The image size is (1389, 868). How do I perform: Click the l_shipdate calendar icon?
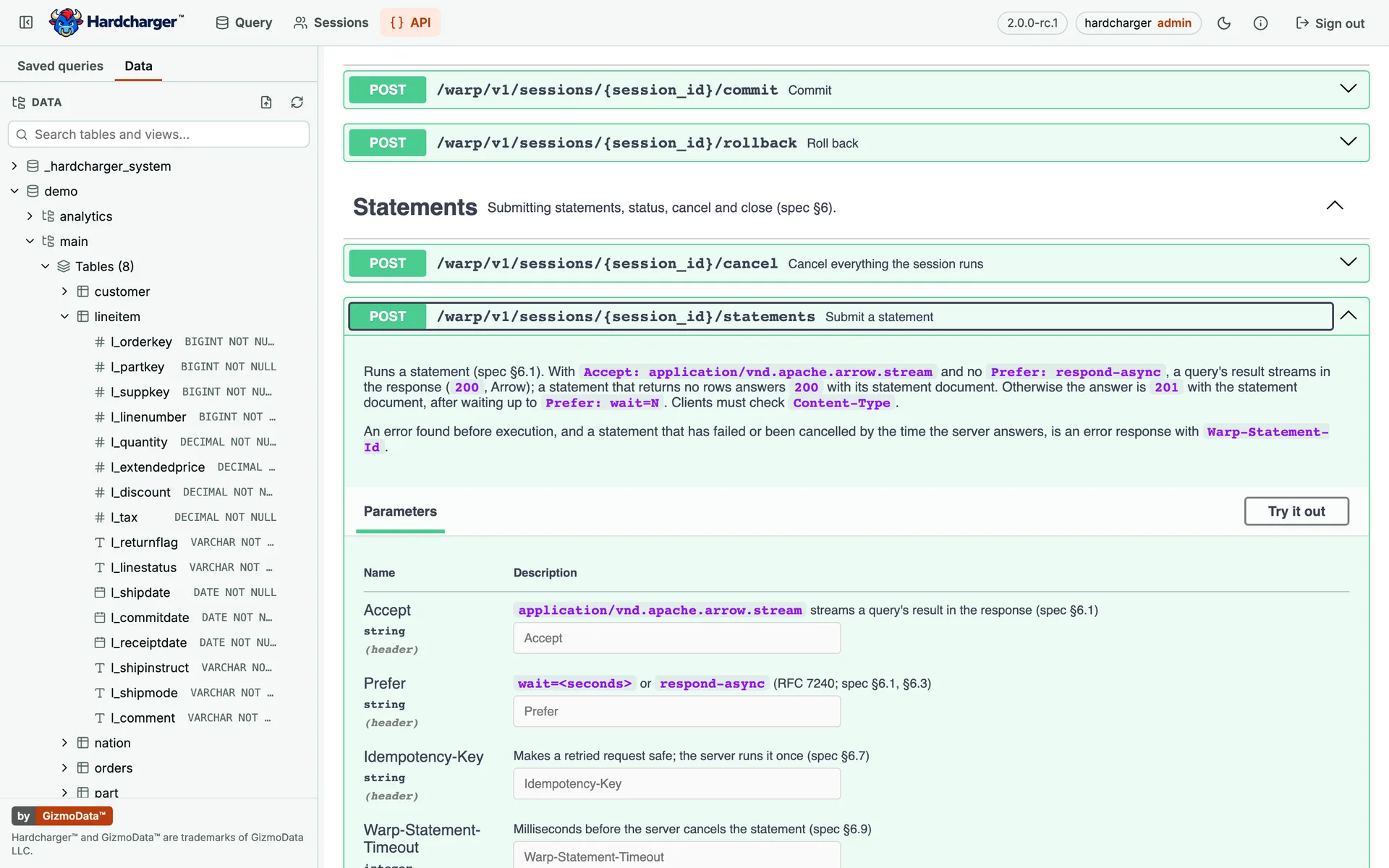pos(100,592)
